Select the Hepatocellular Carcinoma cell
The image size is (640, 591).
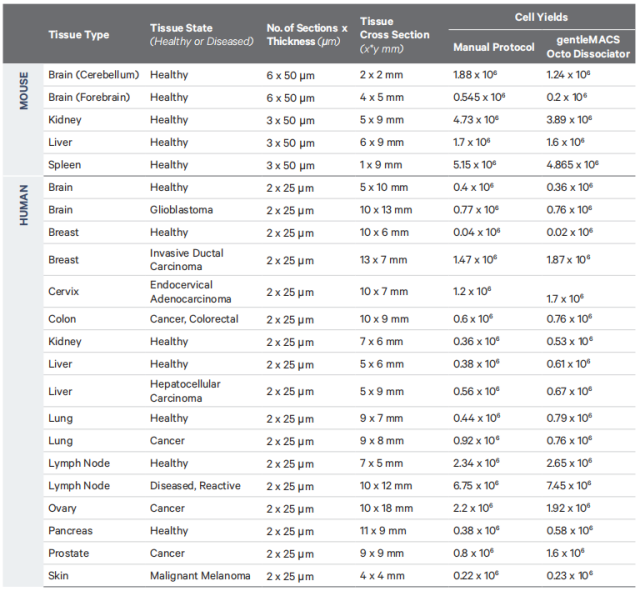pos(185,391)
